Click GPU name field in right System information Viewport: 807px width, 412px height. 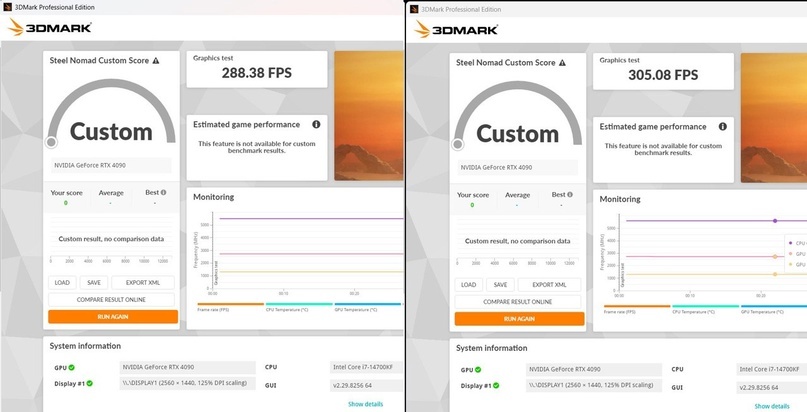point(594,369)
